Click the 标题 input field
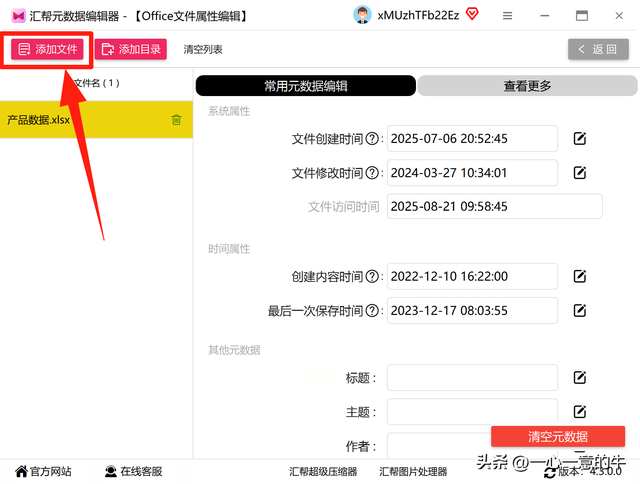The image size is (640, 484). [472, 377]
